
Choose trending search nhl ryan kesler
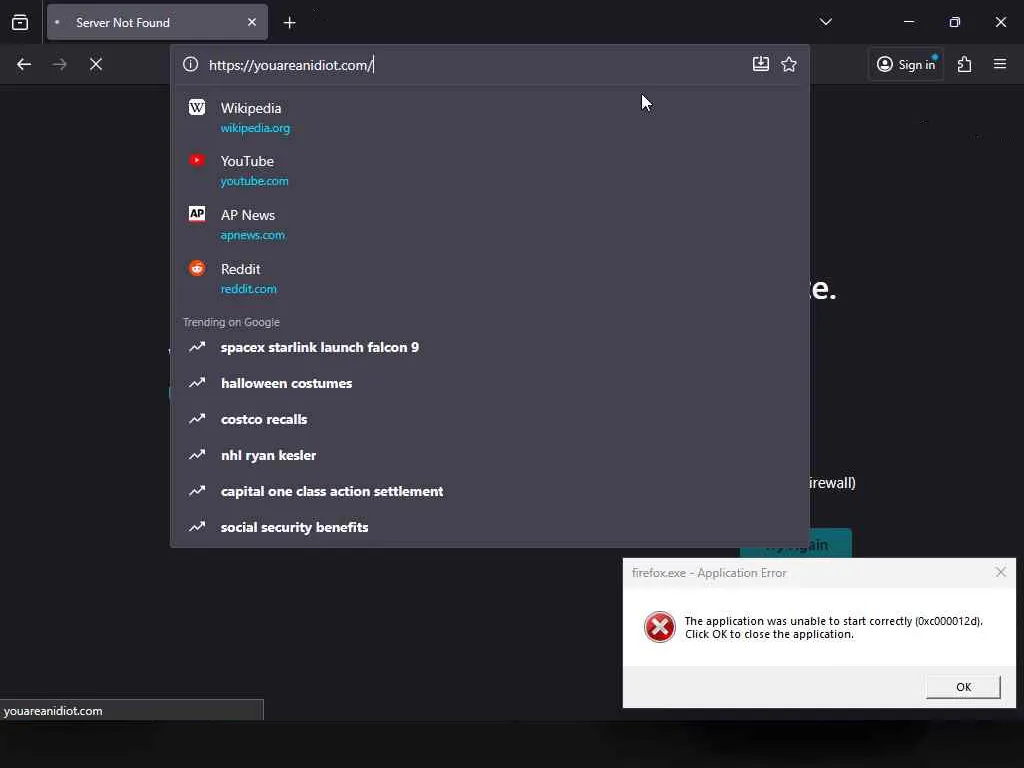tap(490, 455)
